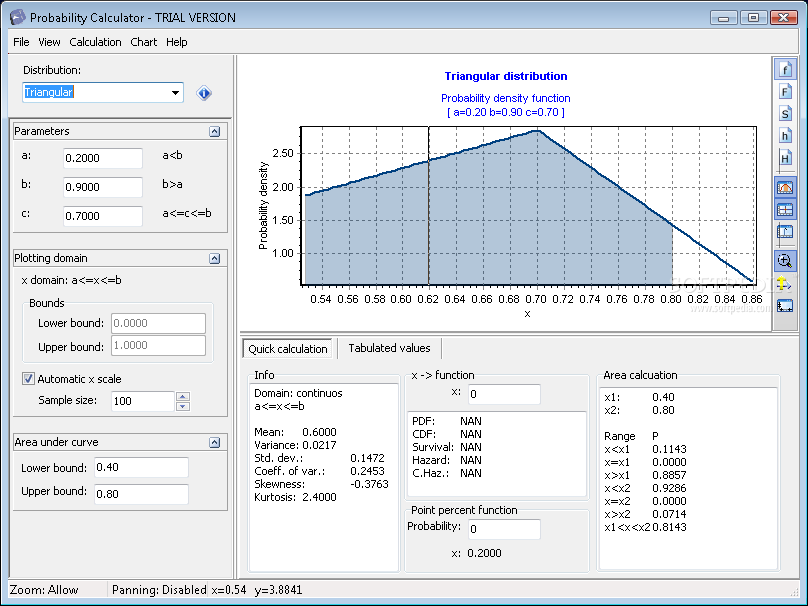Open the Chart menu

tap(143, 42)
